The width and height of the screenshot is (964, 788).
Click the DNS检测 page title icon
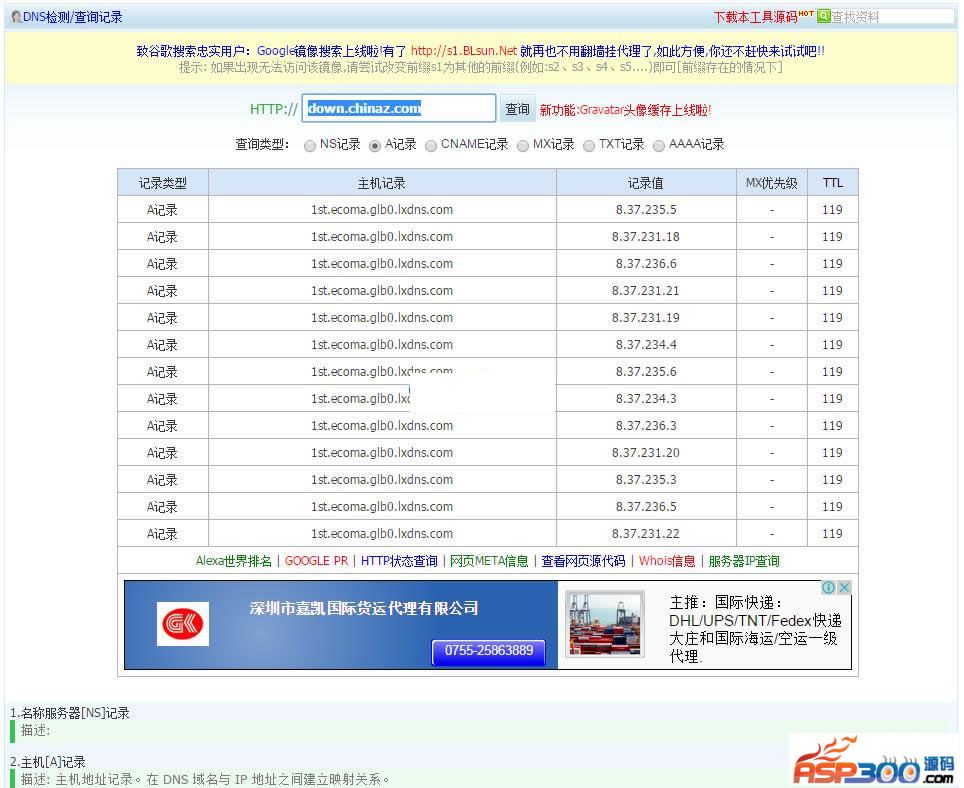tap(16, 17)
